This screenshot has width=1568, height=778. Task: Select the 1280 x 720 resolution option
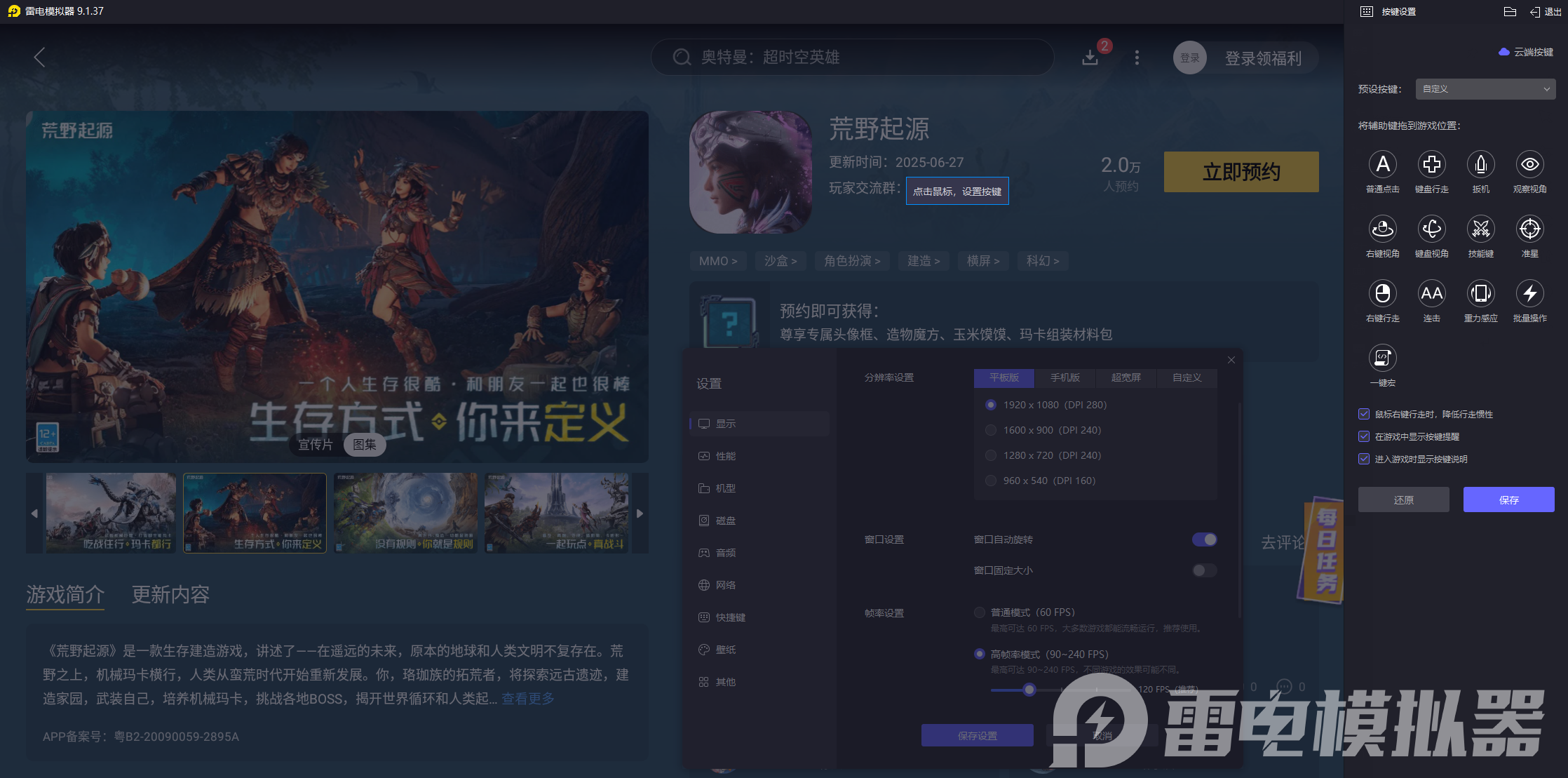pos(991,455)
